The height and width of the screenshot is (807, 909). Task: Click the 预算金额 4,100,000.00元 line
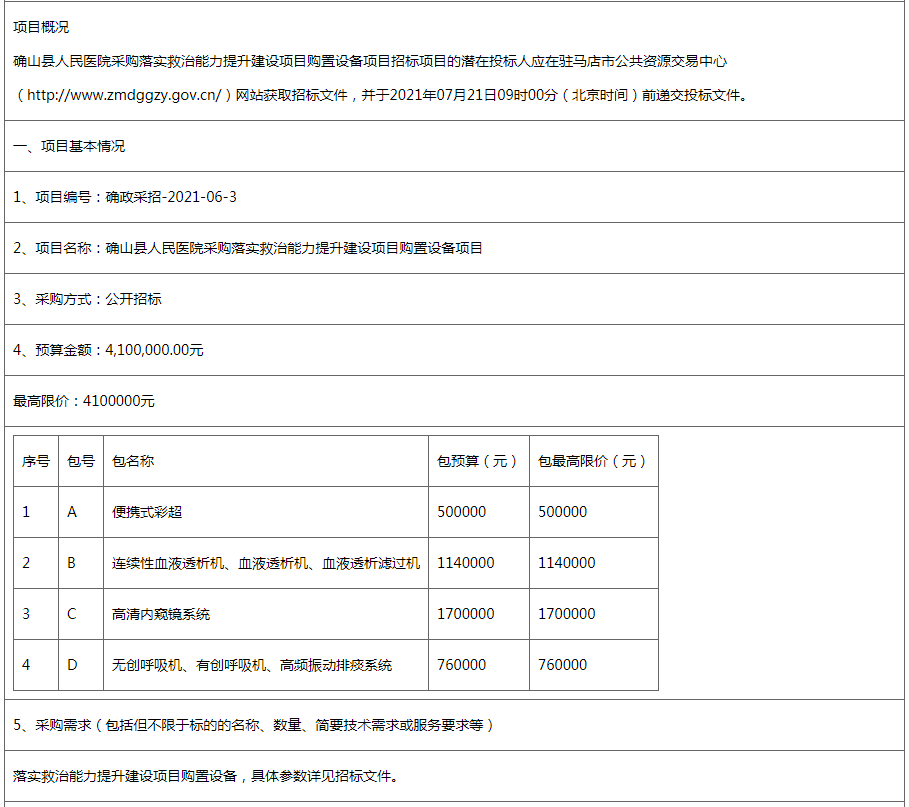coord(108,350)
